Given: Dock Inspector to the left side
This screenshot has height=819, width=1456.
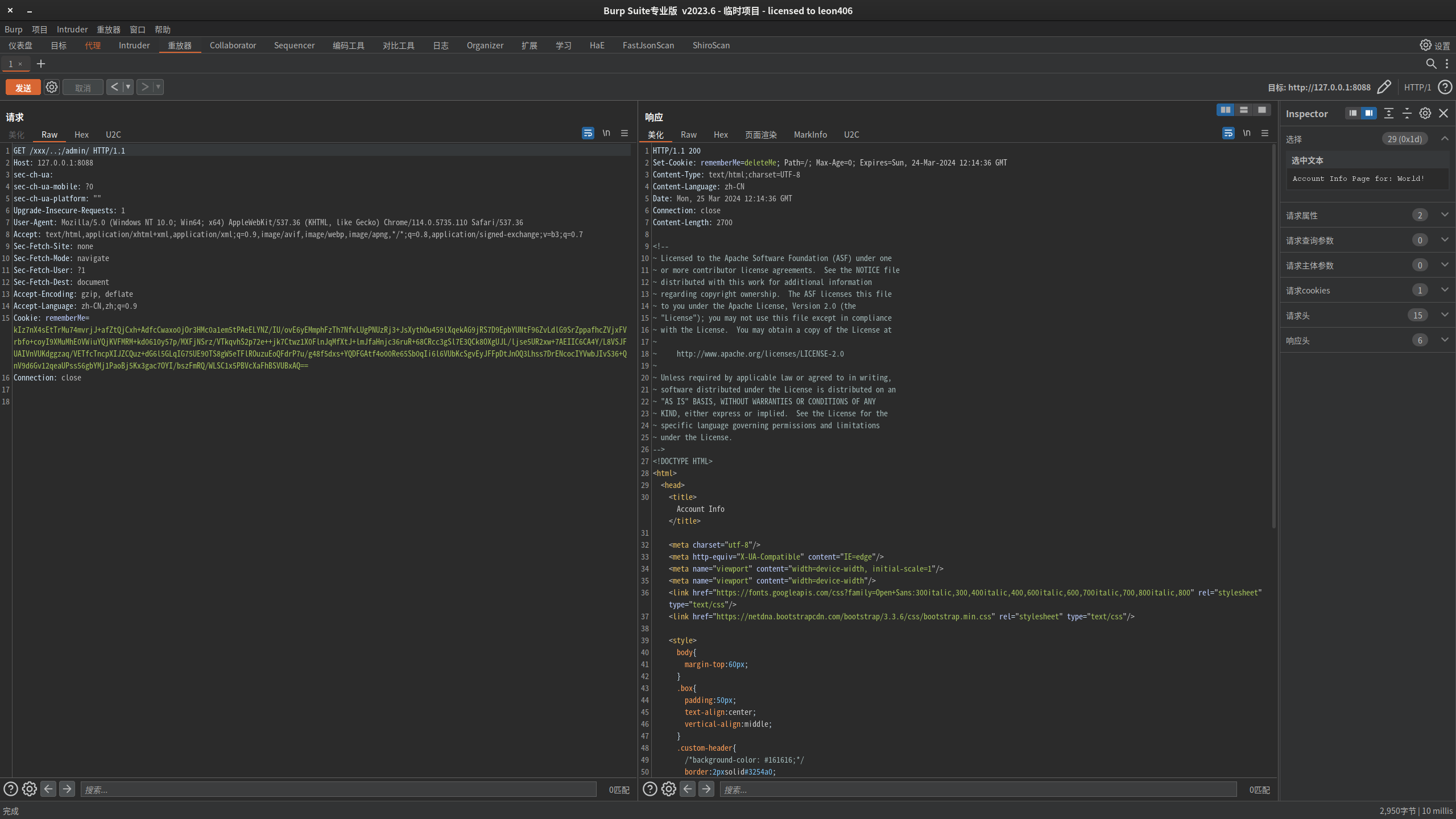Looking at the screenshot, I should pyautogui.click(x=1353, y=113).
